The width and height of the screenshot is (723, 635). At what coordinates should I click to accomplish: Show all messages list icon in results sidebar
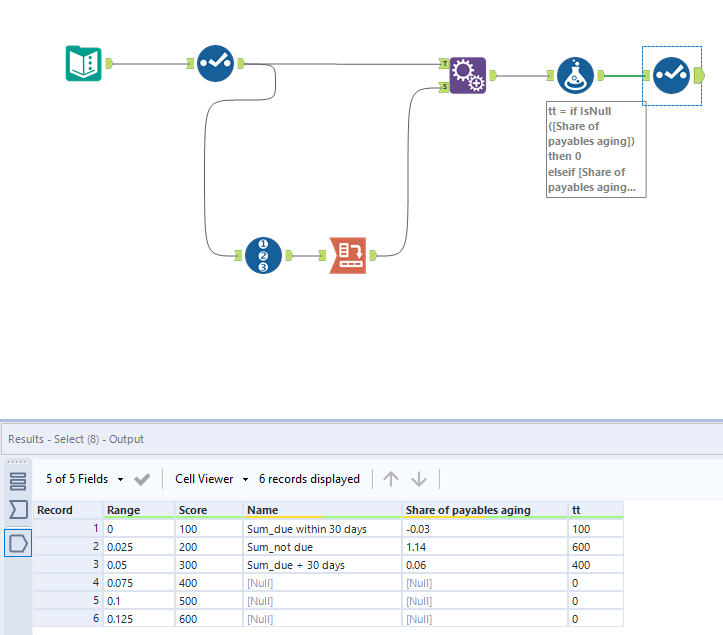[18, 481]
